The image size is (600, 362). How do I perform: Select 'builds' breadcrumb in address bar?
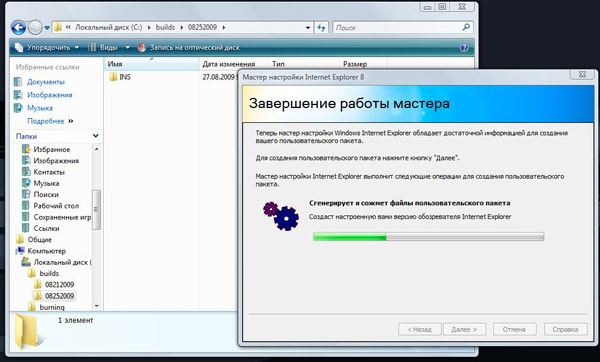(x=165, y=28)
